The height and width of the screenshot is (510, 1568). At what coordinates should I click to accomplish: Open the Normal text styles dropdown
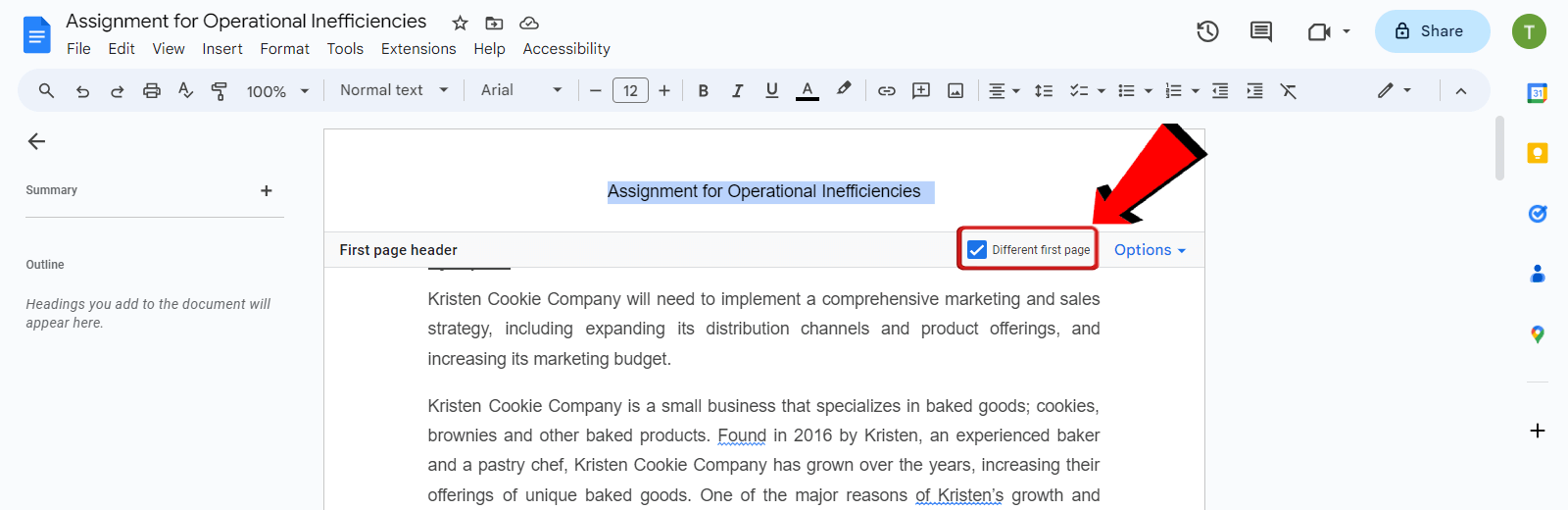coord(394,90)
